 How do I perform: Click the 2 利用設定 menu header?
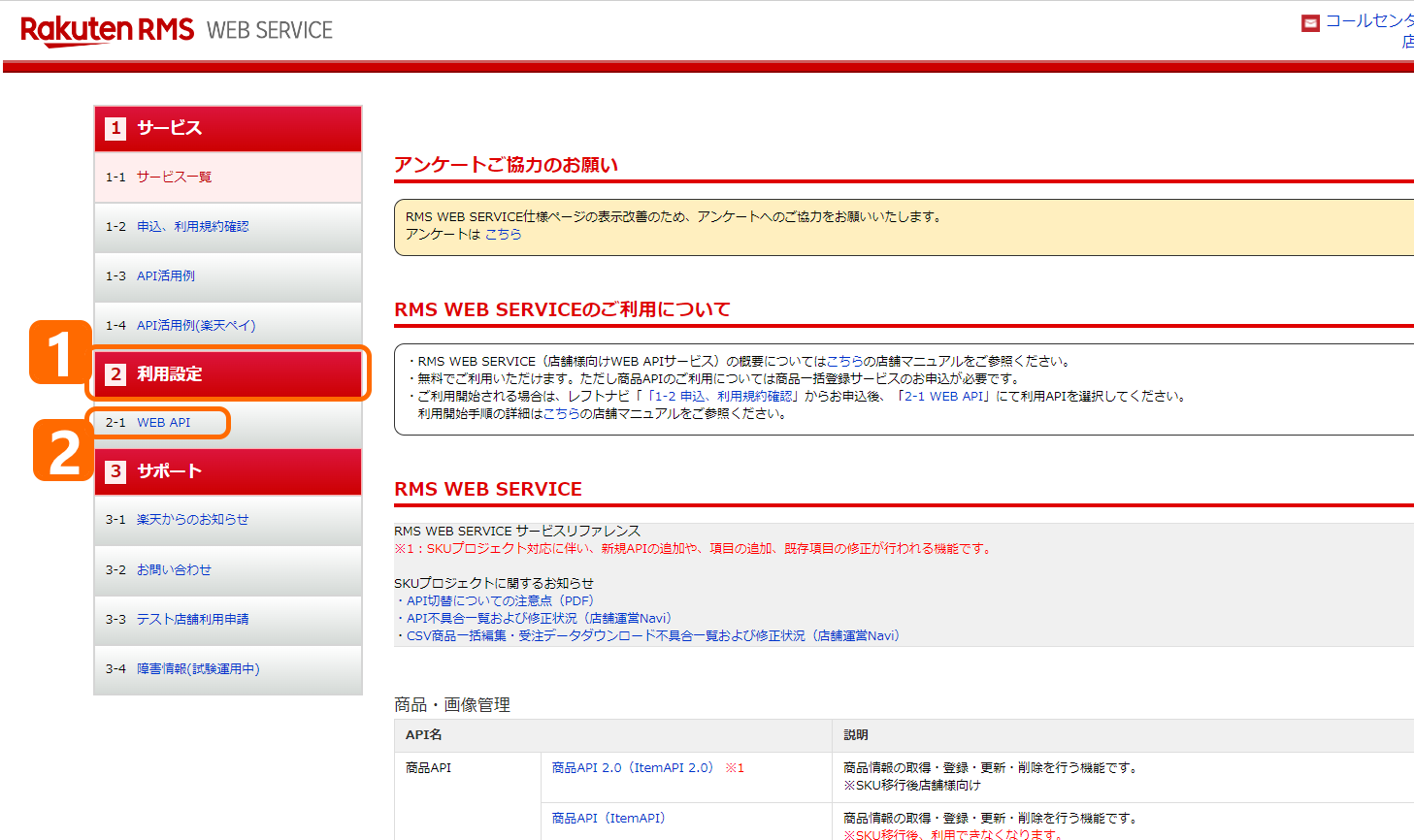click(228, 374)
